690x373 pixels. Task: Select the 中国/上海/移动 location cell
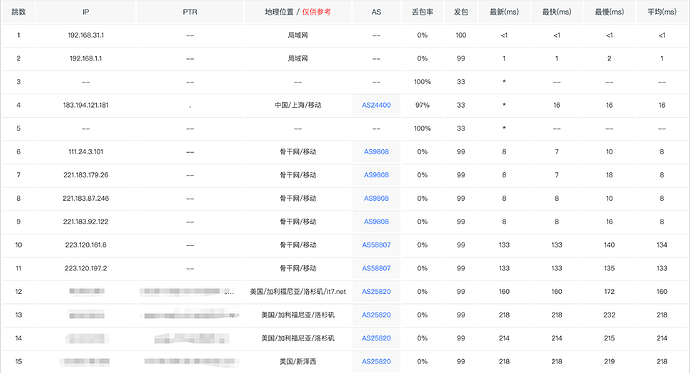click(298, 105)
